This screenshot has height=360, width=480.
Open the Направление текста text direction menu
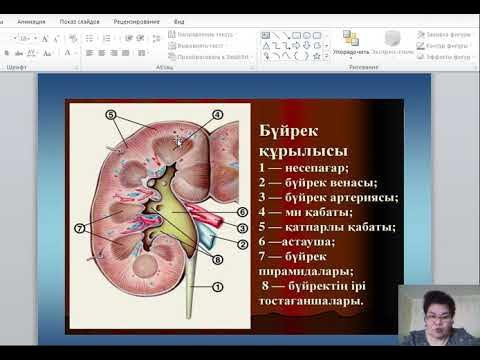[x=202, y=34]
